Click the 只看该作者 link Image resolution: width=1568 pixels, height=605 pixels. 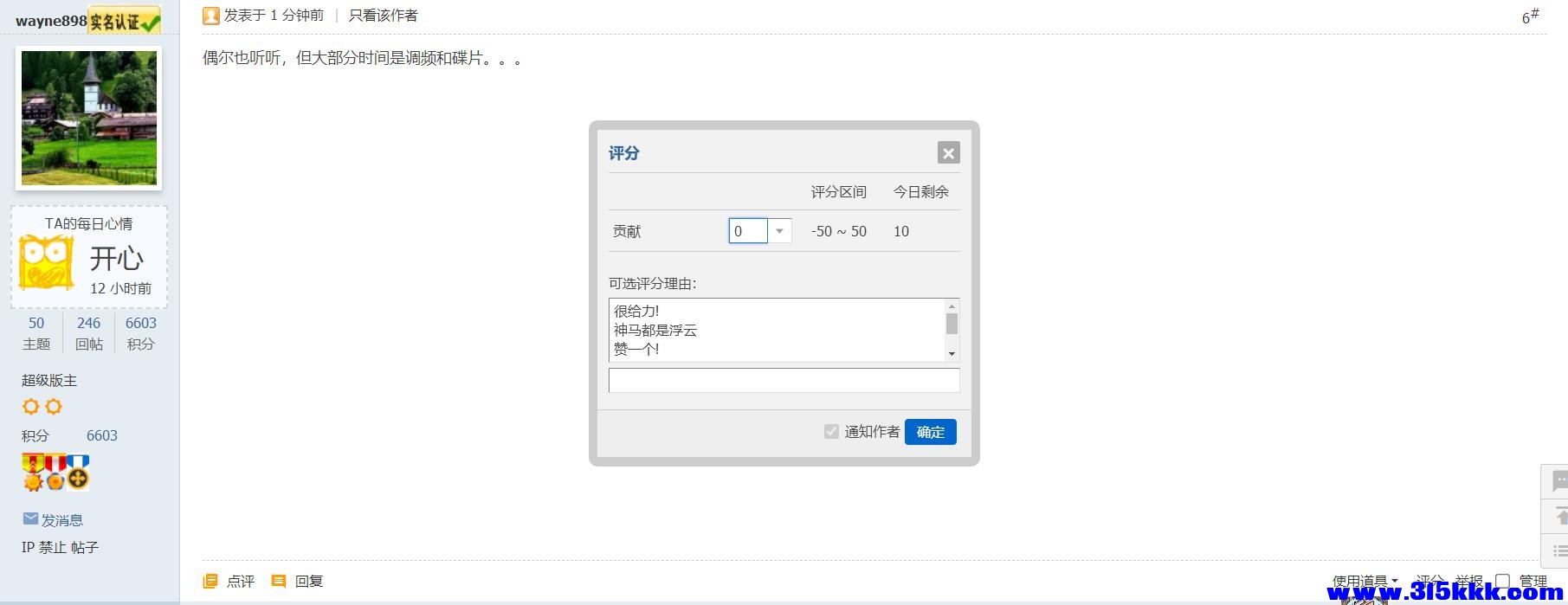tap(383, 16)
